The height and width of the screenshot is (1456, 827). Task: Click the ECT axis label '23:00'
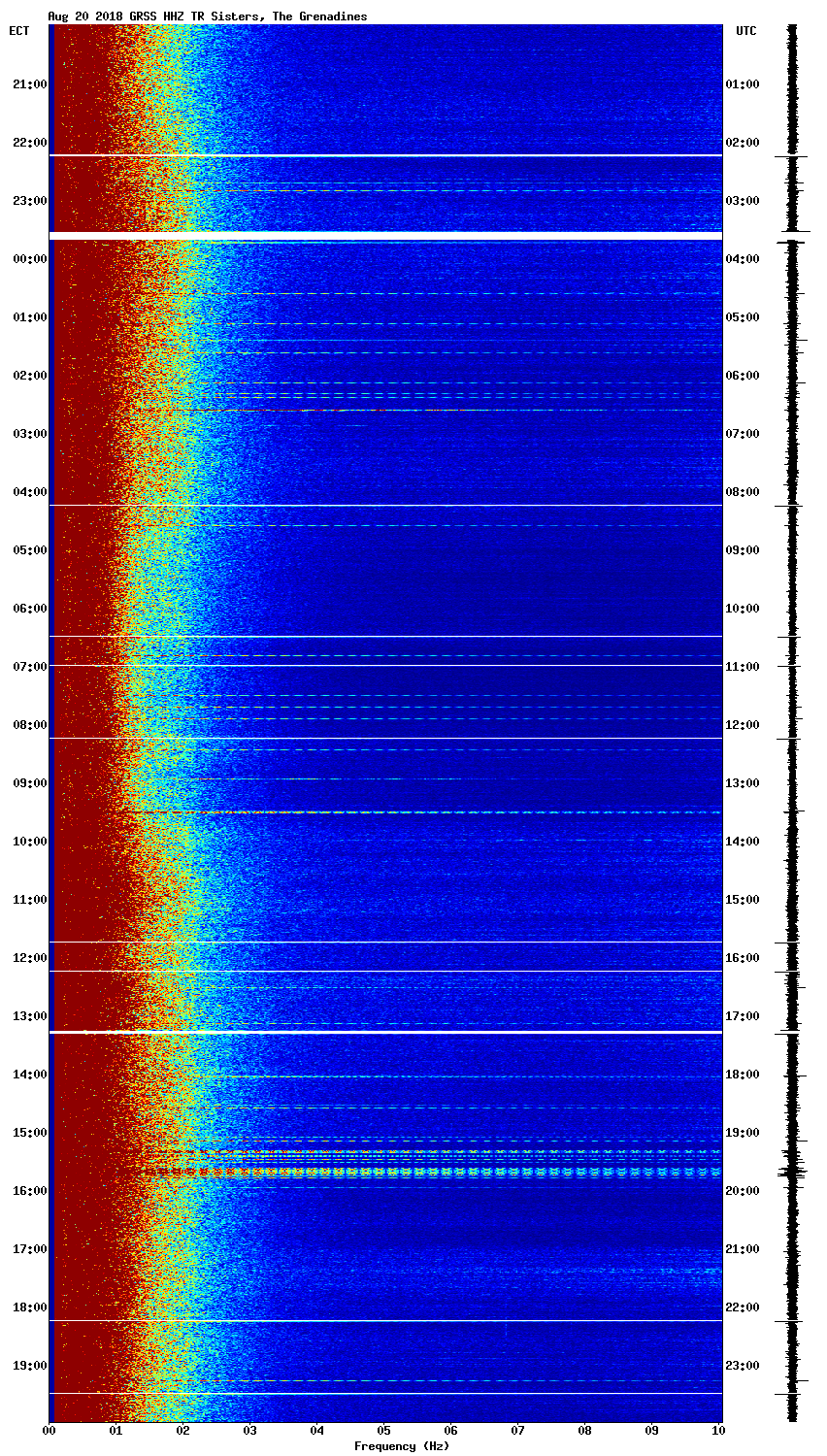point(30,201)
